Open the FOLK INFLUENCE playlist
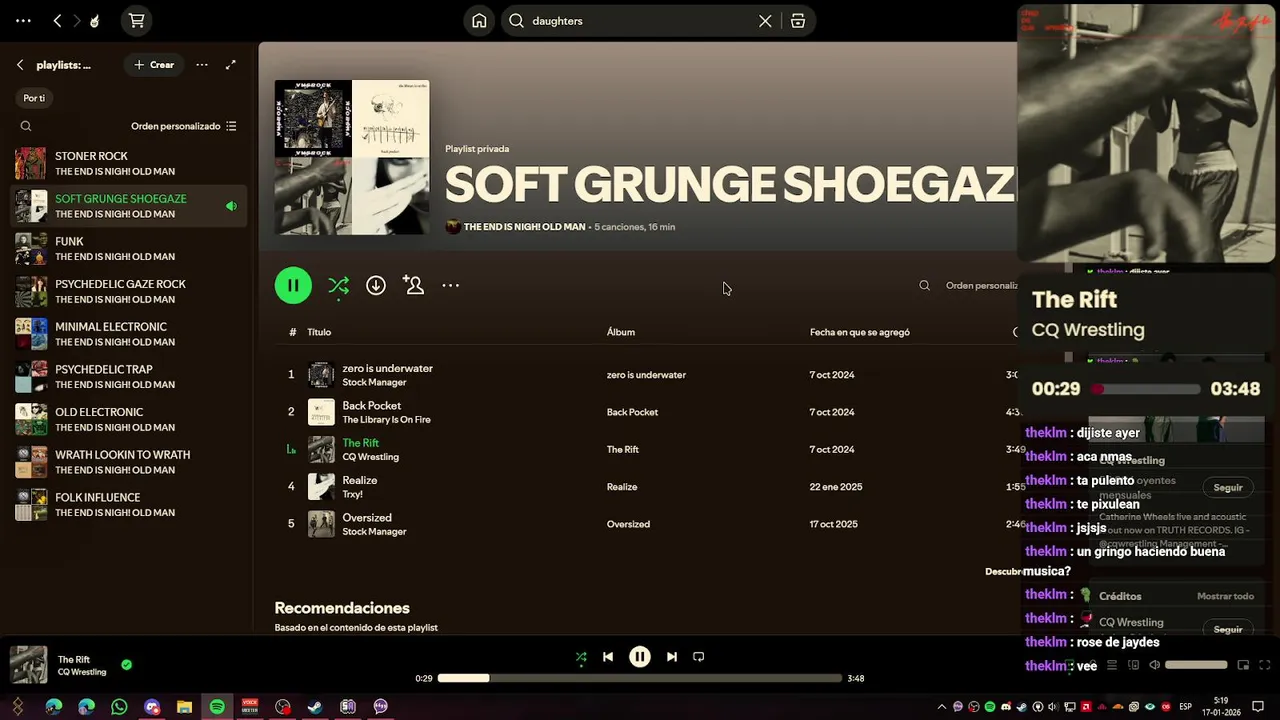1280x720 pixels. (x=130, y=505)
